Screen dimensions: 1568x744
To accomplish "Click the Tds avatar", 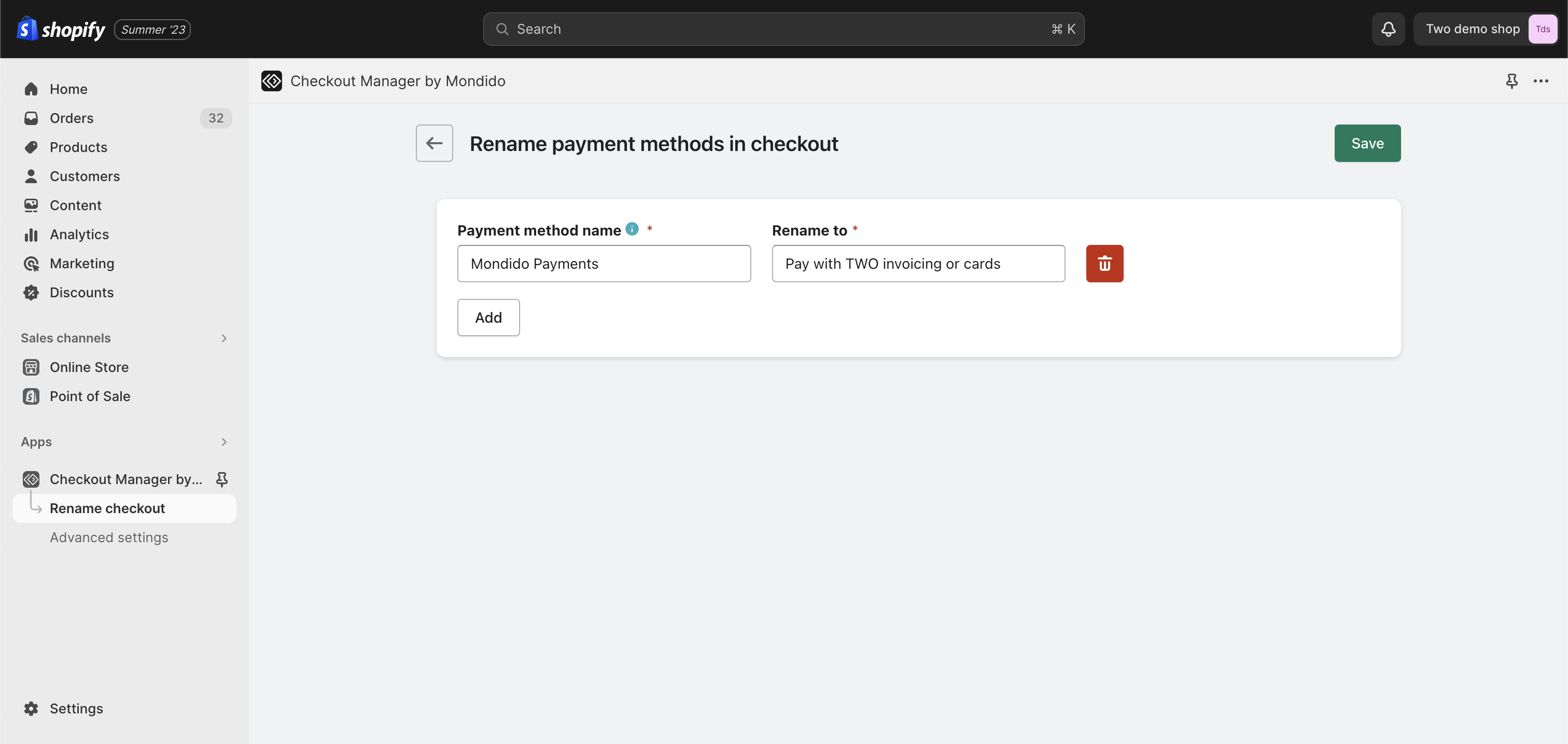I will (x=1543, y=29).
